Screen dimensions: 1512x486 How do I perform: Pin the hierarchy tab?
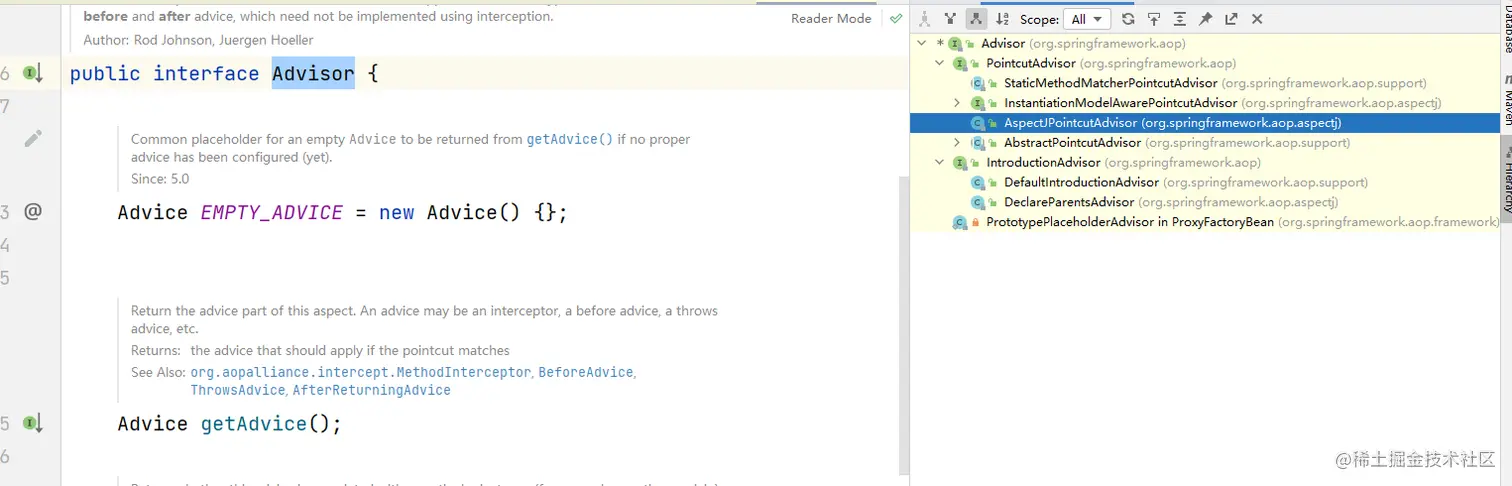[1205, 19]
